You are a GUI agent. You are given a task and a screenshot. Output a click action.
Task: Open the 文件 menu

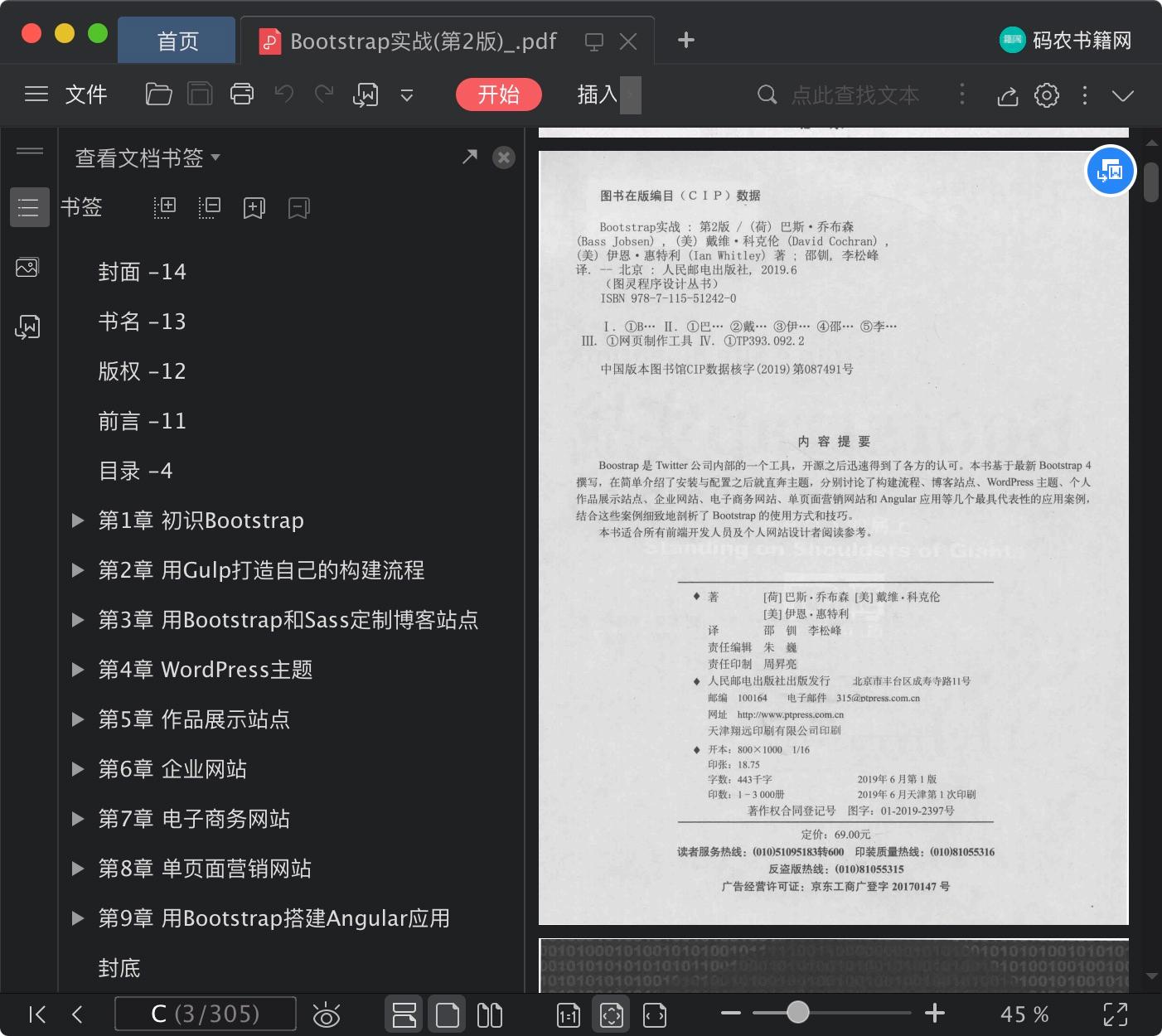point(86,94)
